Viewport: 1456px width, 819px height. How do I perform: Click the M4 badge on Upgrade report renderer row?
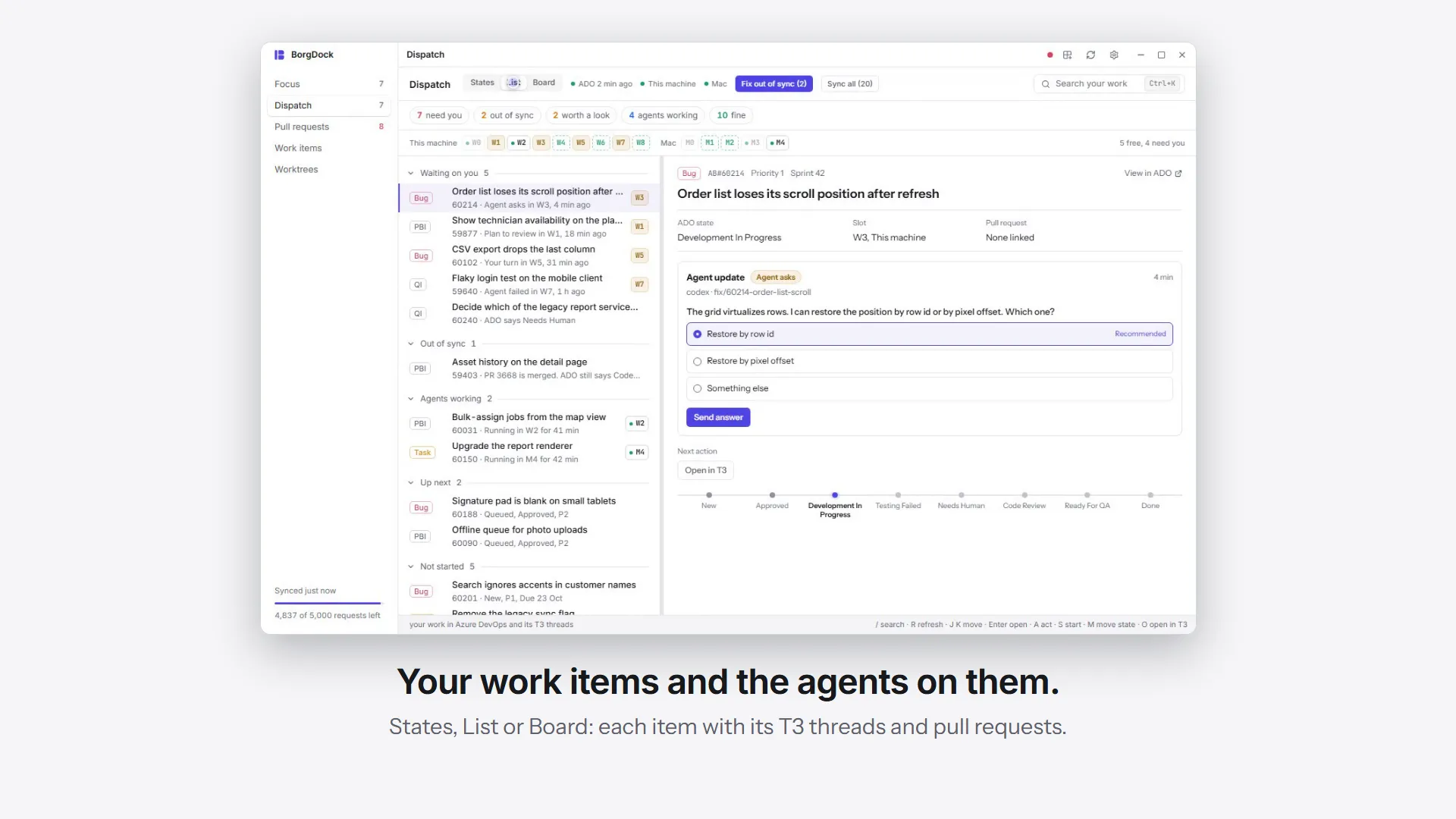[x=637, y=452]
